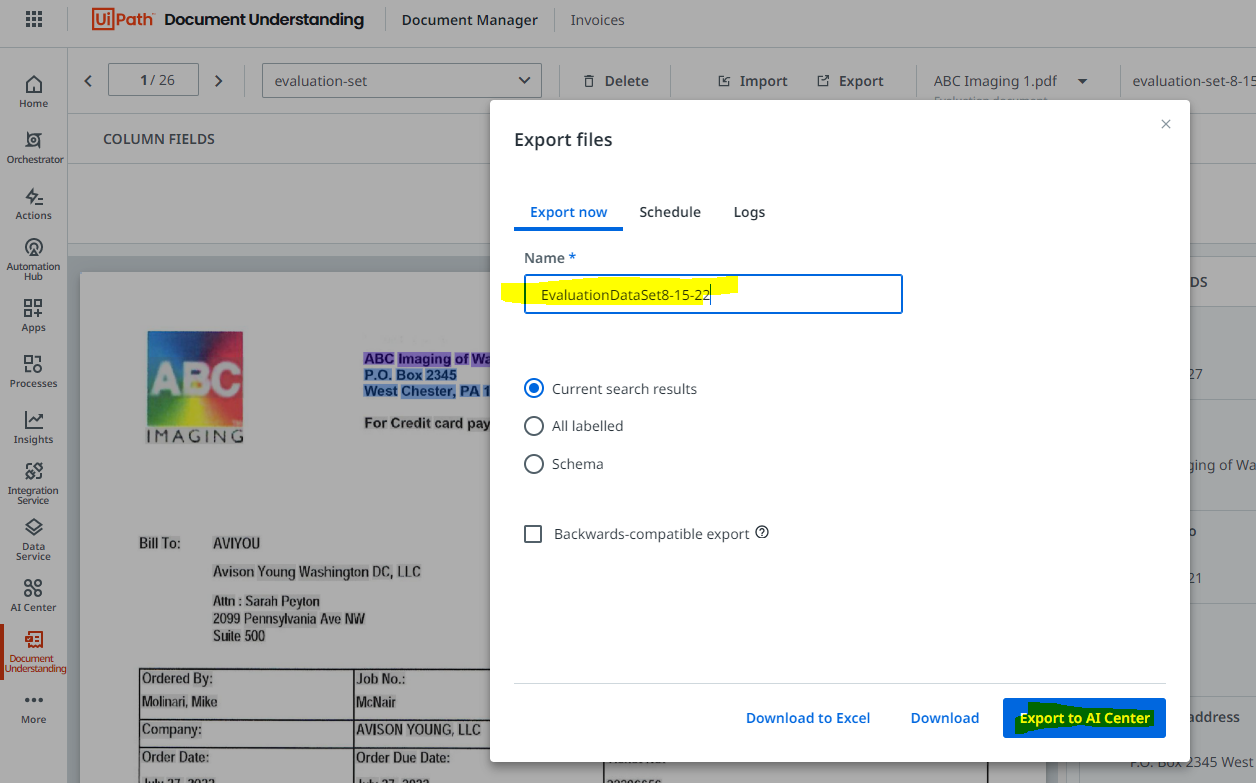
Task: Click 'Attn : Sarah Peyton' line
Action: (266, 601)
